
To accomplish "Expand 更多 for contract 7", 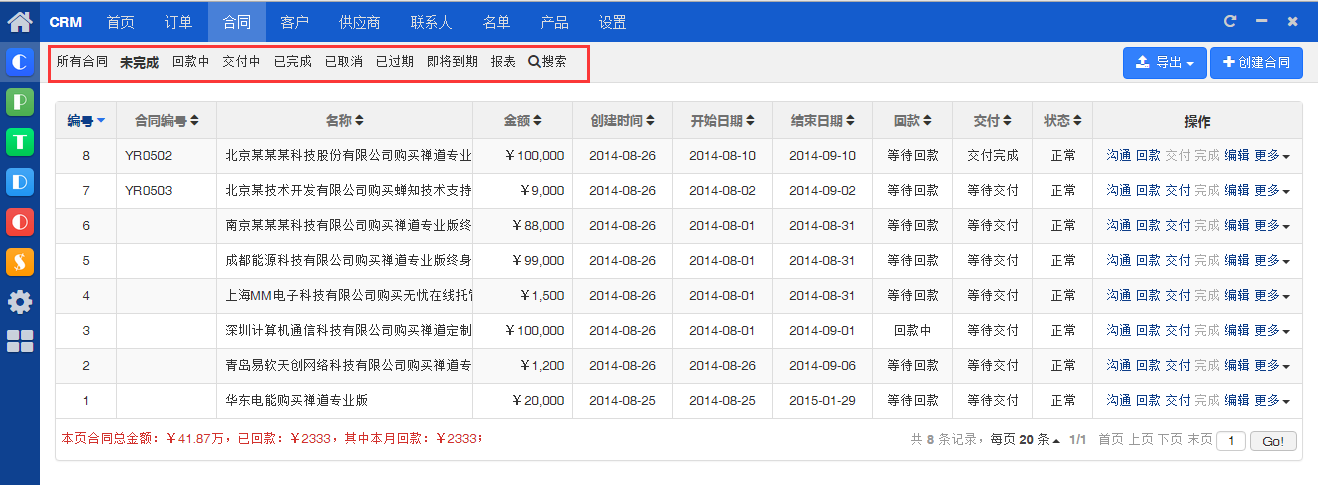I will pos(1271,191).
